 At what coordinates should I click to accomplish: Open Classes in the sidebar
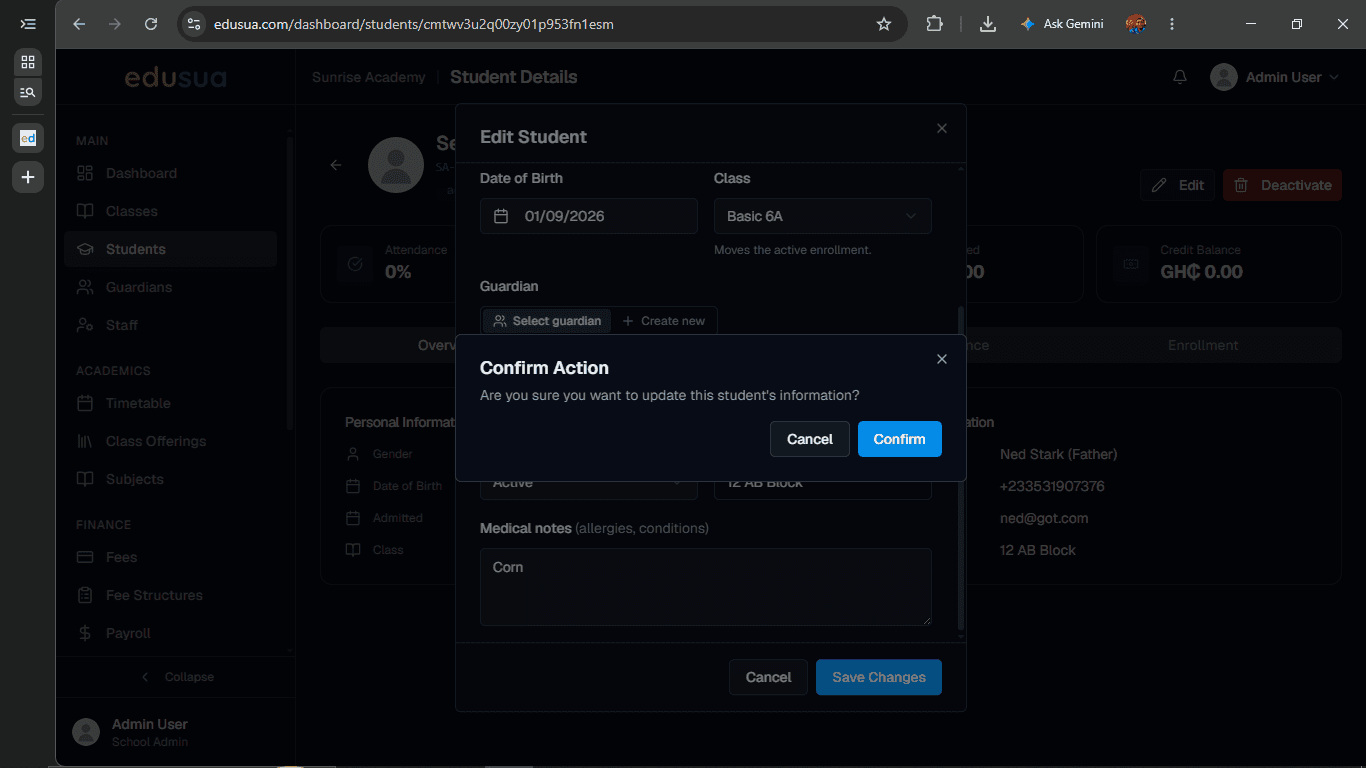coord(170,211)
